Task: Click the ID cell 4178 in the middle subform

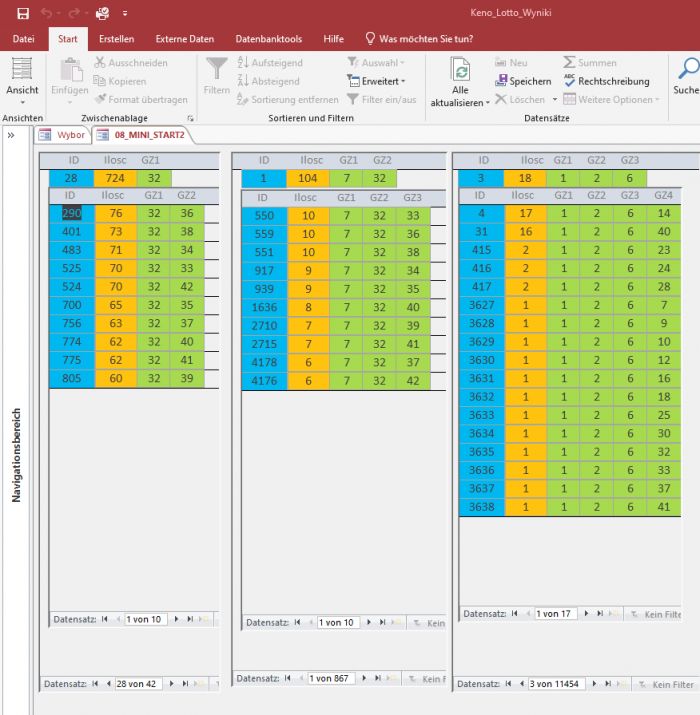Action: (x=264, y=363)
